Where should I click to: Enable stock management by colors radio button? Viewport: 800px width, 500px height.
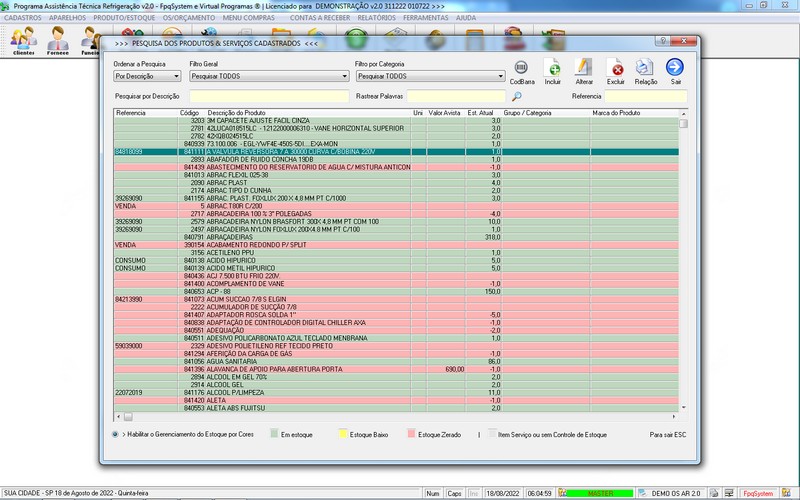point(116,435)
